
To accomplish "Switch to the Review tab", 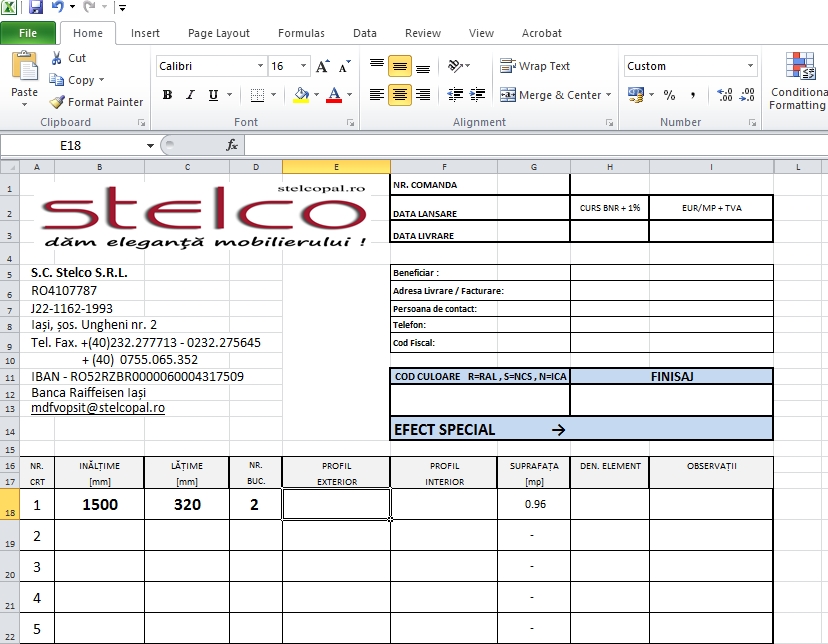I will click(x=423, y=33).
